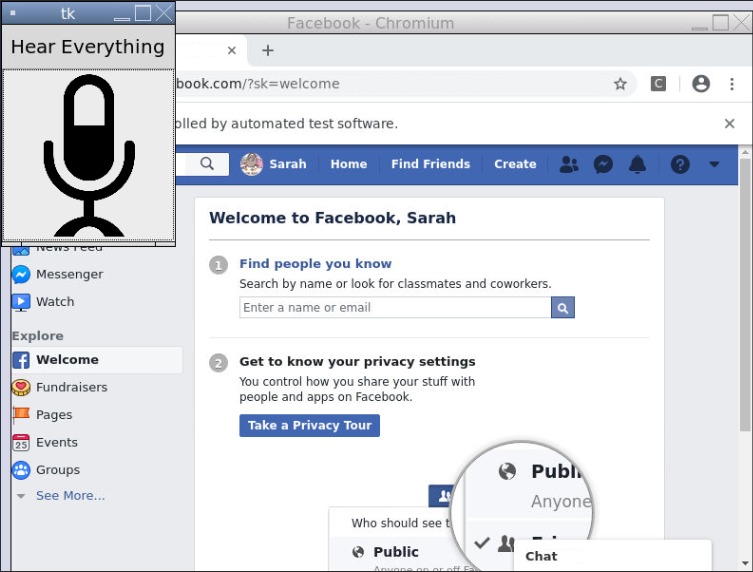
Task: Click Get to know your privacy settings
Action: (x=357, y=362)
